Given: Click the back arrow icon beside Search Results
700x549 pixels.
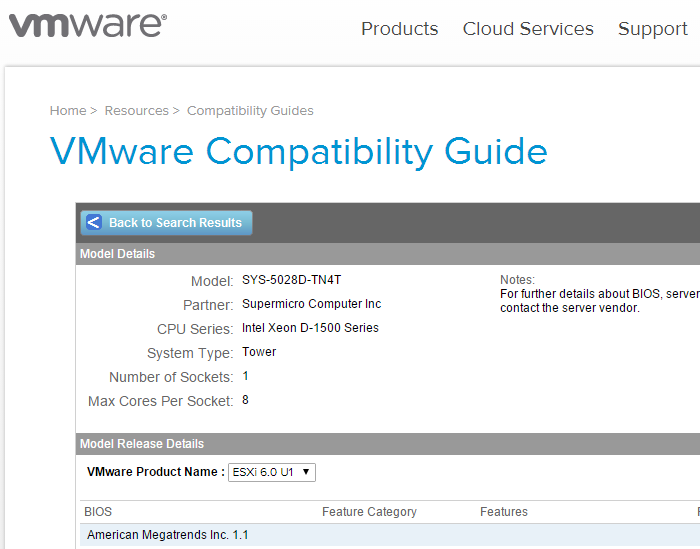Looking at the screenshot, I should click(94, 222).
